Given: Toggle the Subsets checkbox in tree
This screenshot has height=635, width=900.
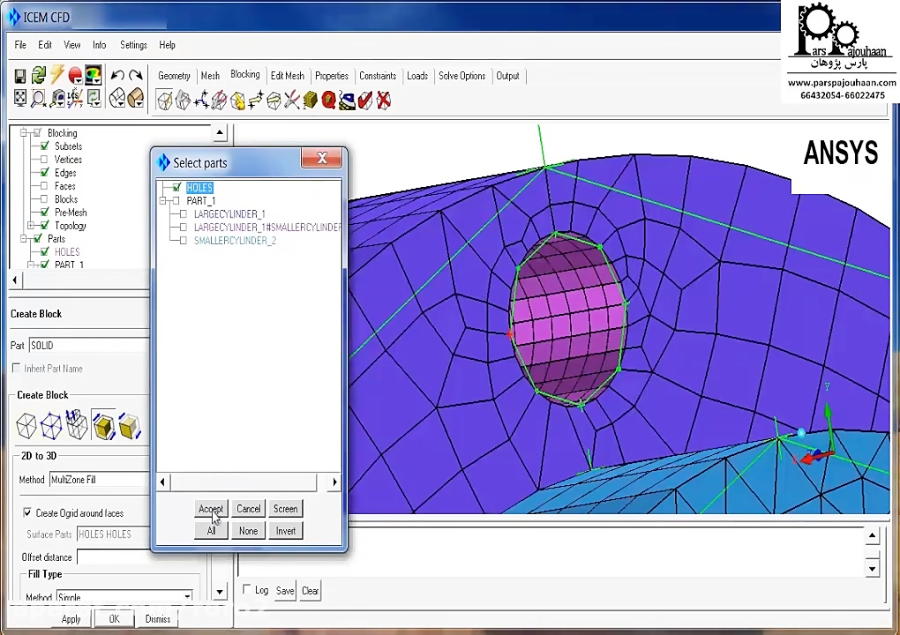Looking at the screenshot, I should [44, 146].
